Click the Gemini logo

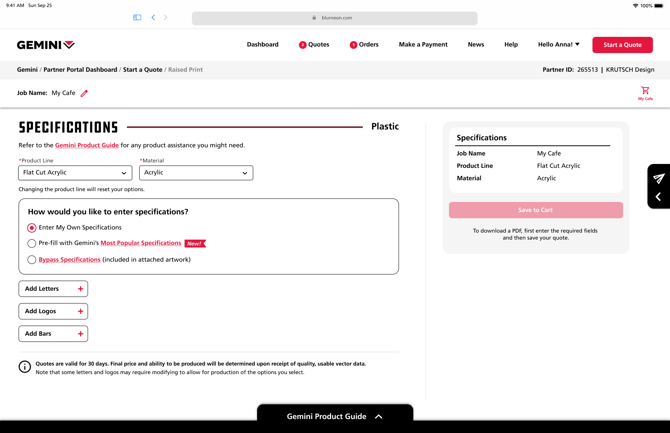(46, 45)
